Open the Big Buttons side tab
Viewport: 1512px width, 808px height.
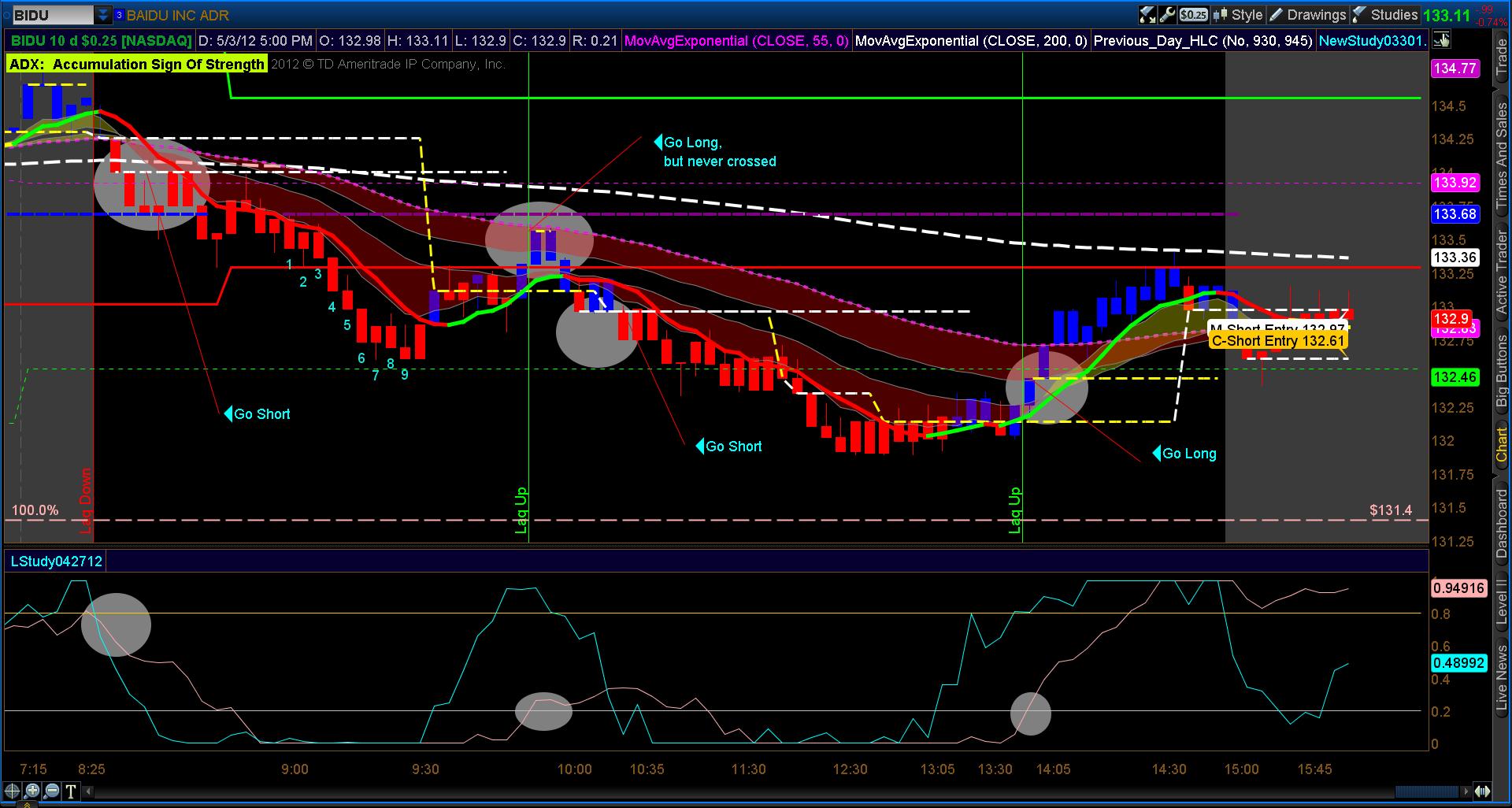pos(1502,370)
